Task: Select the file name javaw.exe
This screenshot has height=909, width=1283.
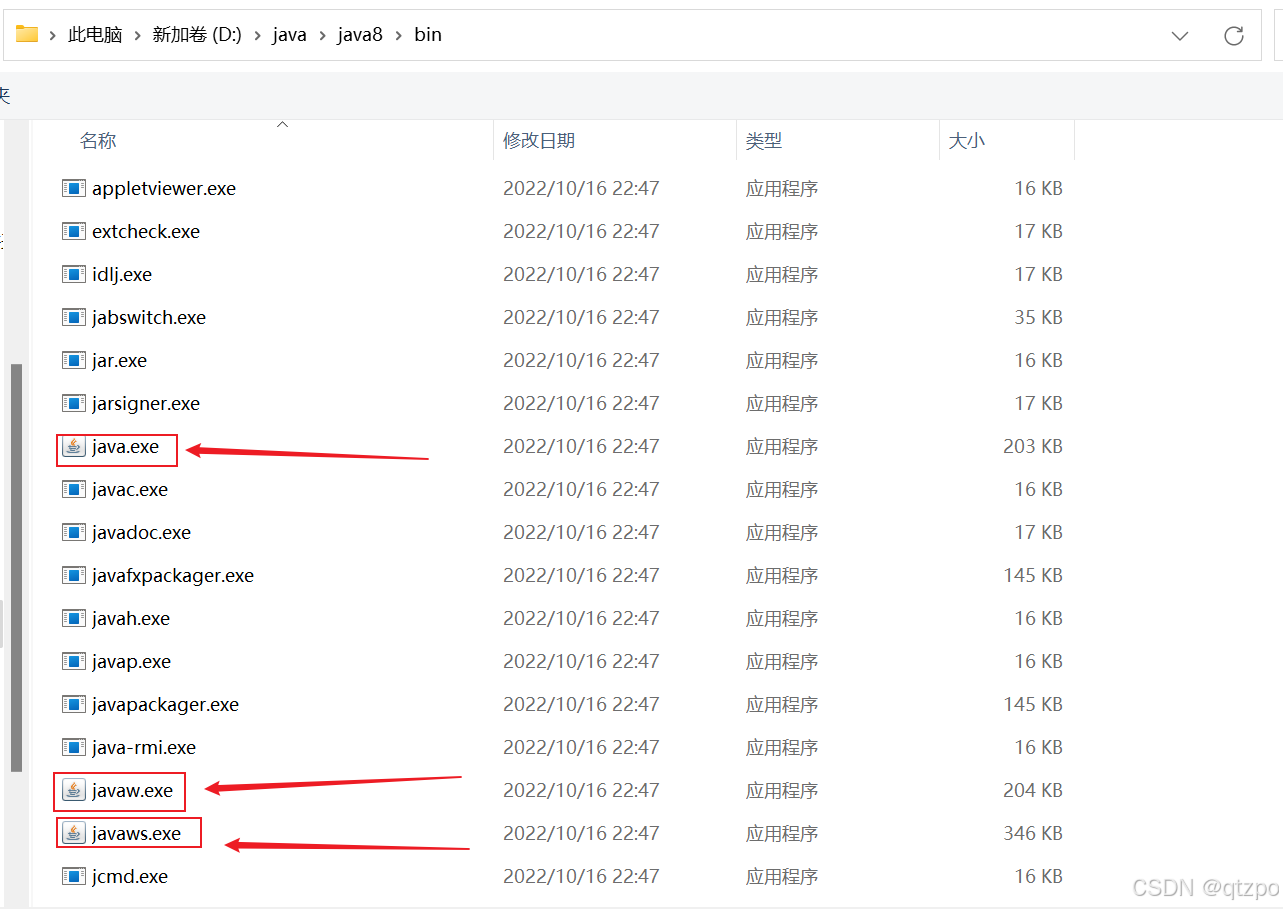Action: [132, 790]
